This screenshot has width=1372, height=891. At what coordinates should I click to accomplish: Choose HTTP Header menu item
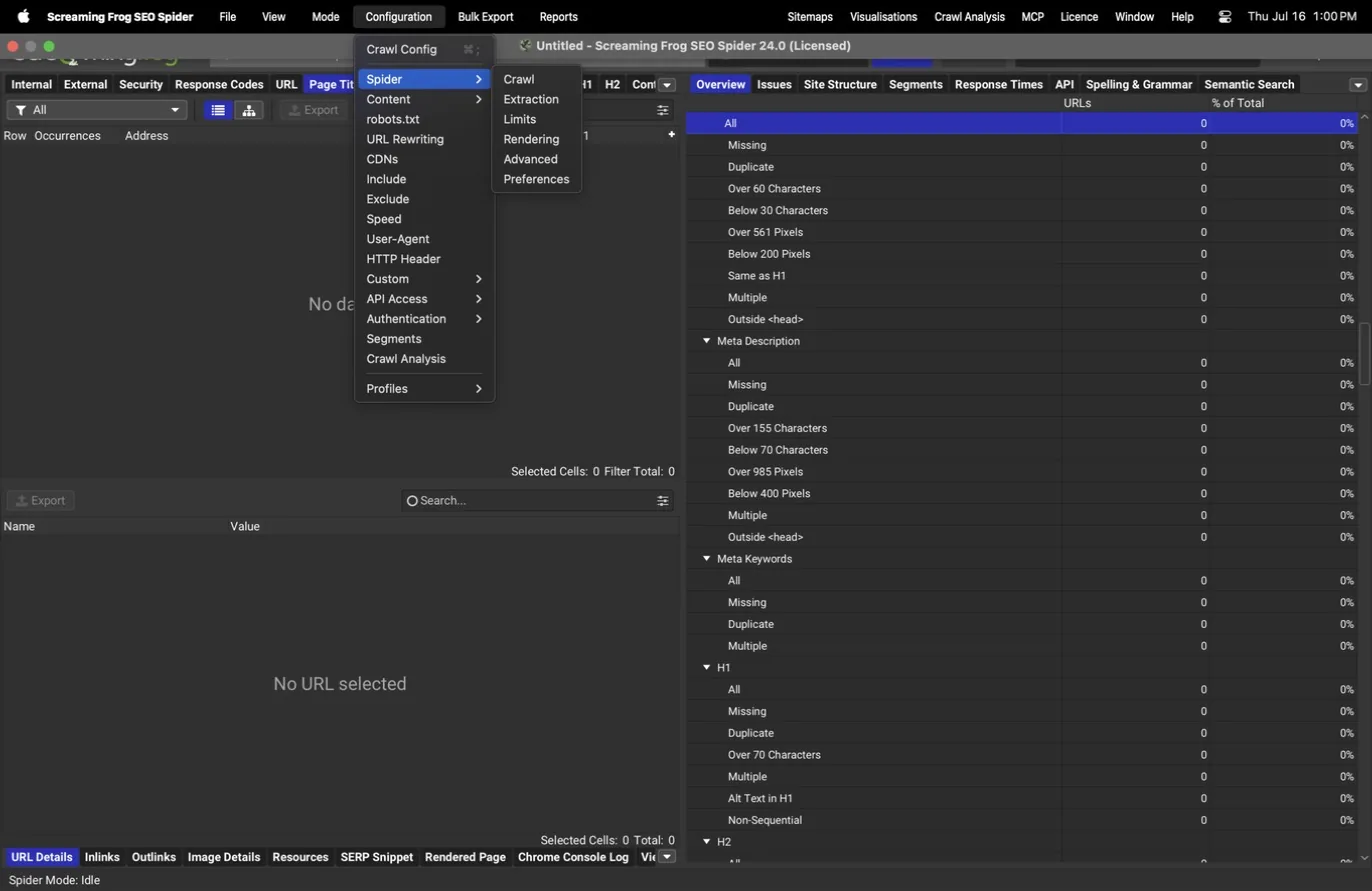tap(424, 259)
